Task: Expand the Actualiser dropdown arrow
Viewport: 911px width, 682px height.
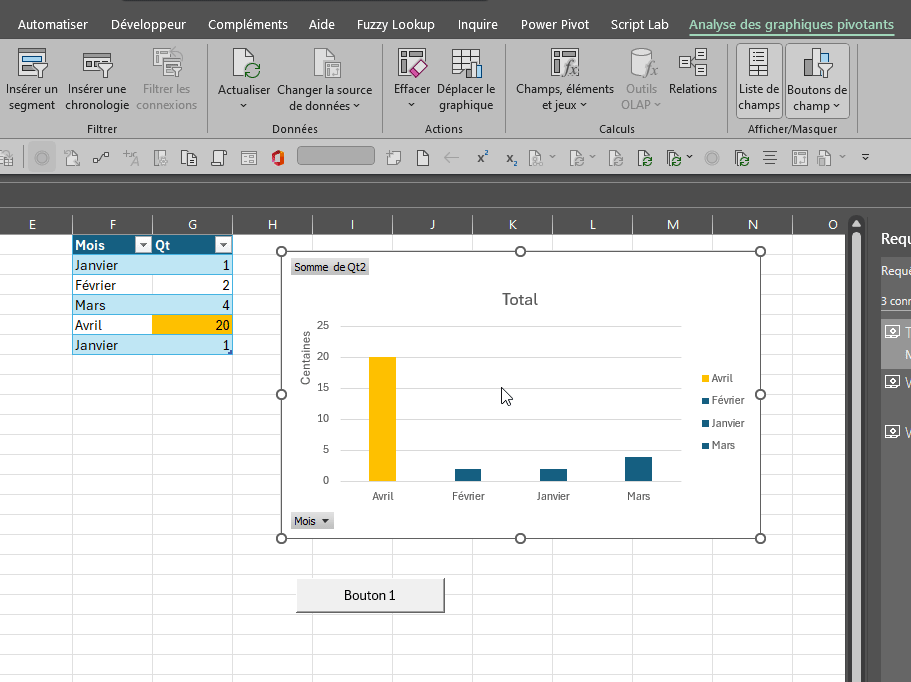Action: (243, 106)
